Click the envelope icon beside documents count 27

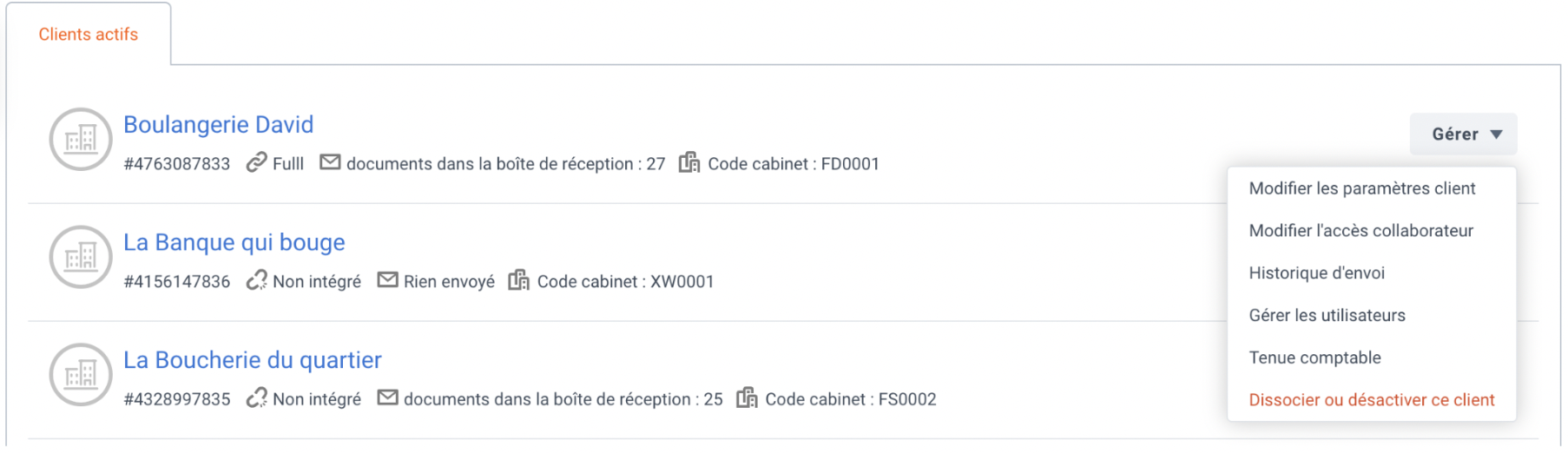(330, 162)
